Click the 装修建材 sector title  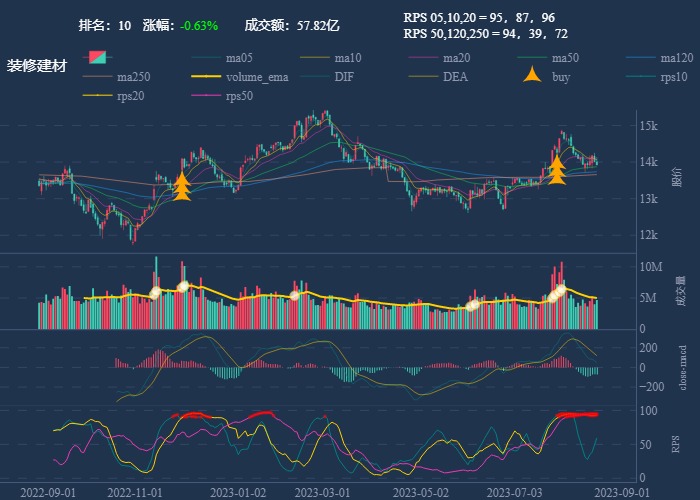(37, 66)
